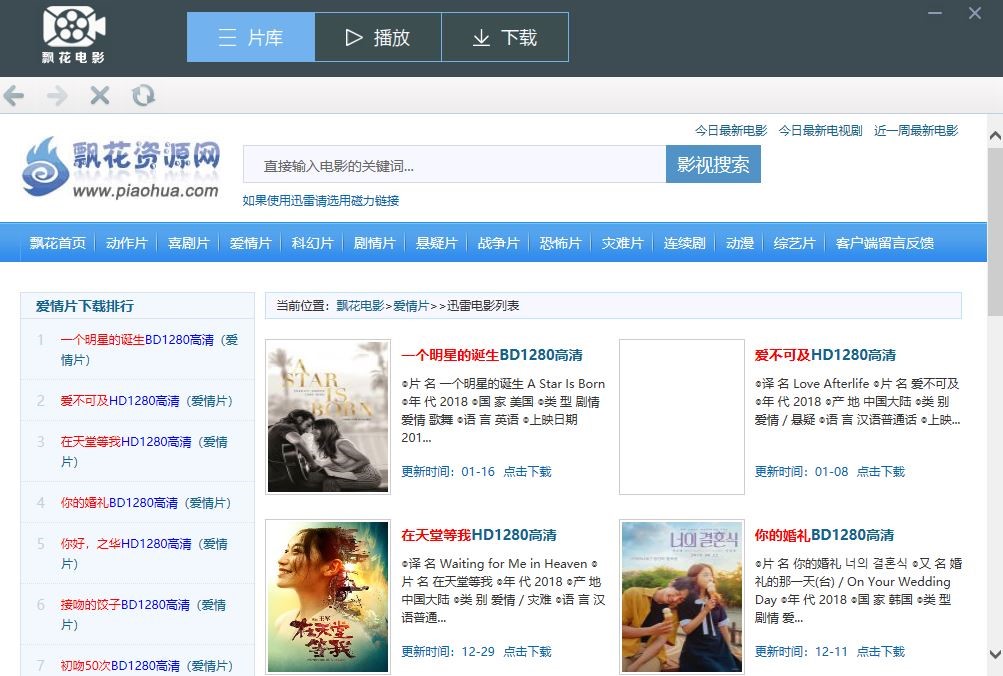This screenshot has width=1003, height=676.
Task: Open 科幻片 category in navigation bar
Action: 312,243
